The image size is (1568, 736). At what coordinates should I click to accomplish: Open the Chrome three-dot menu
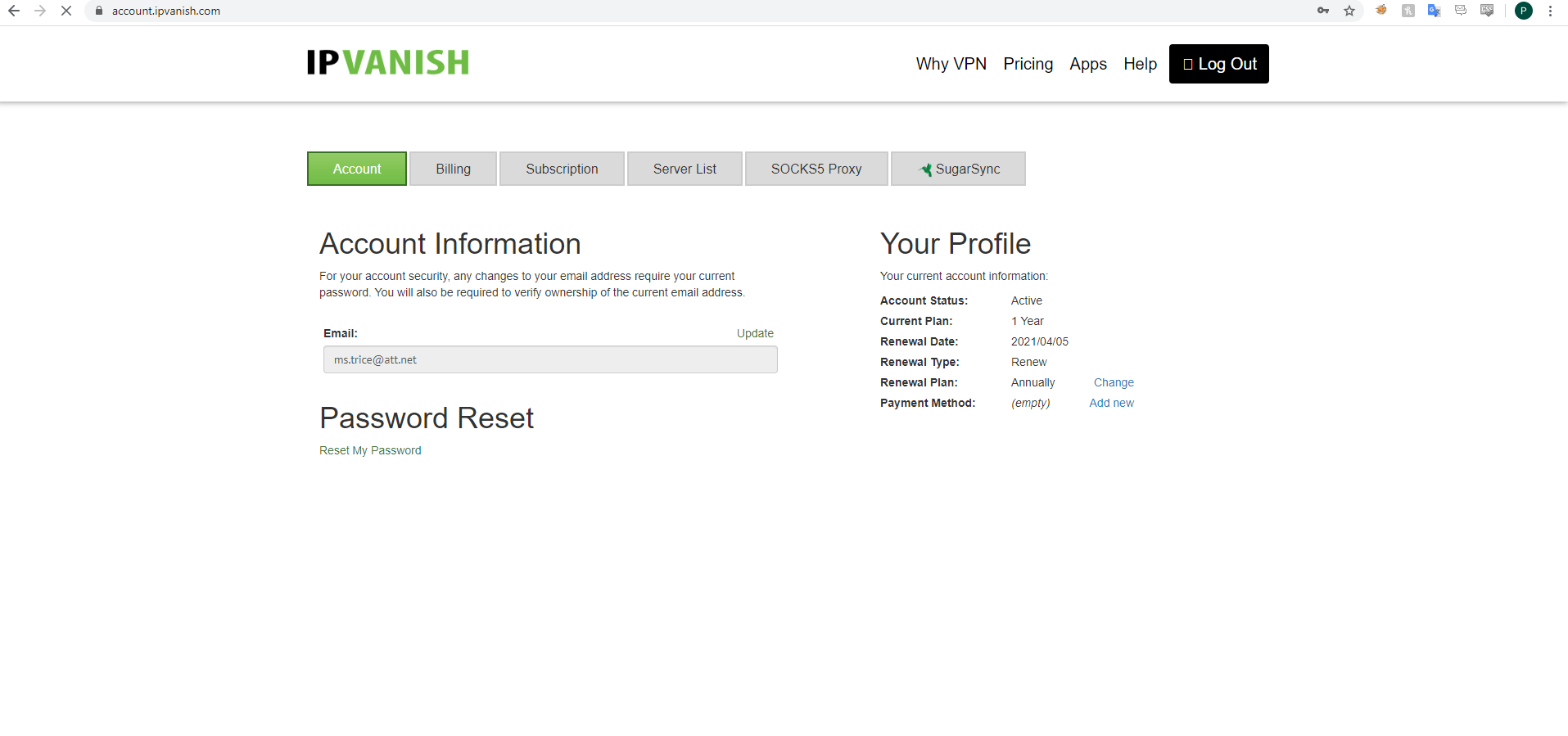click(1550, 11)
